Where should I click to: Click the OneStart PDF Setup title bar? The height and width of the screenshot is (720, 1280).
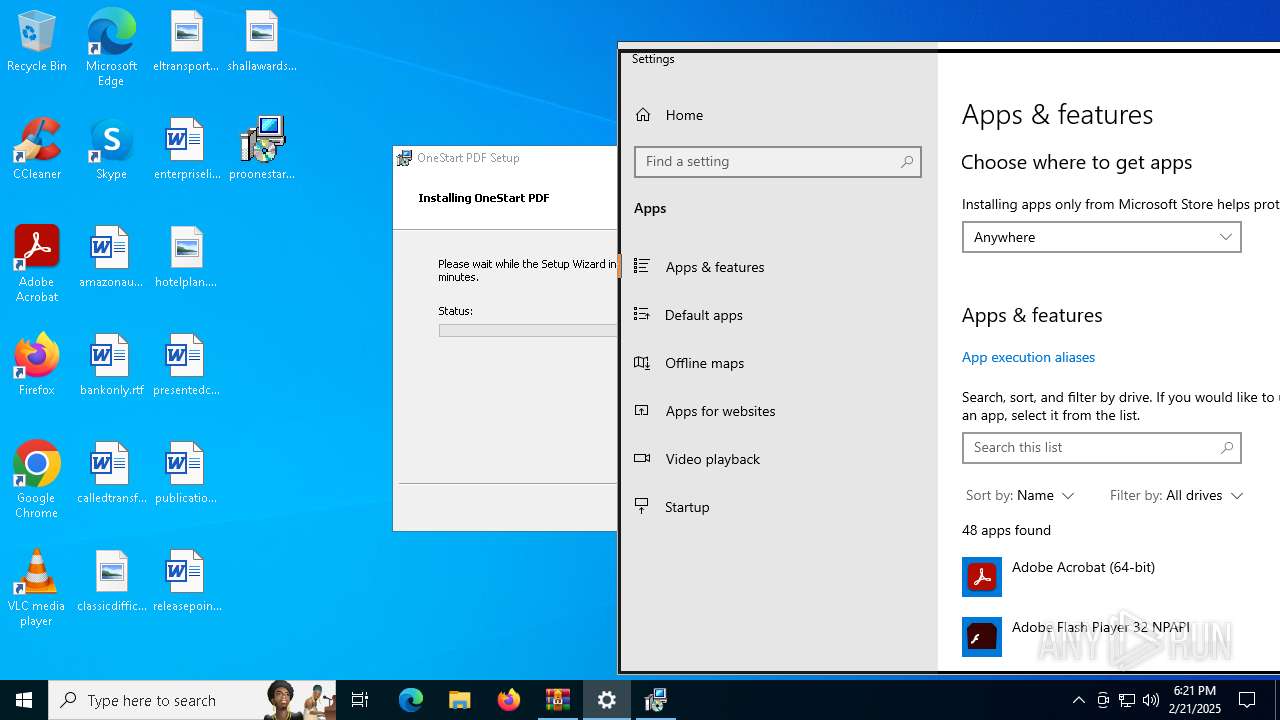(x=506, y=158)
